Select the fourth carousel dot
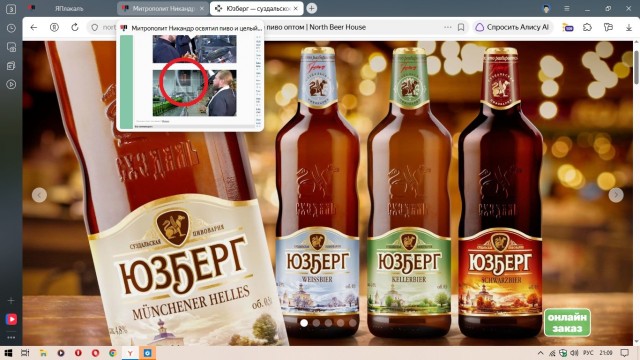 coord(341,322)
